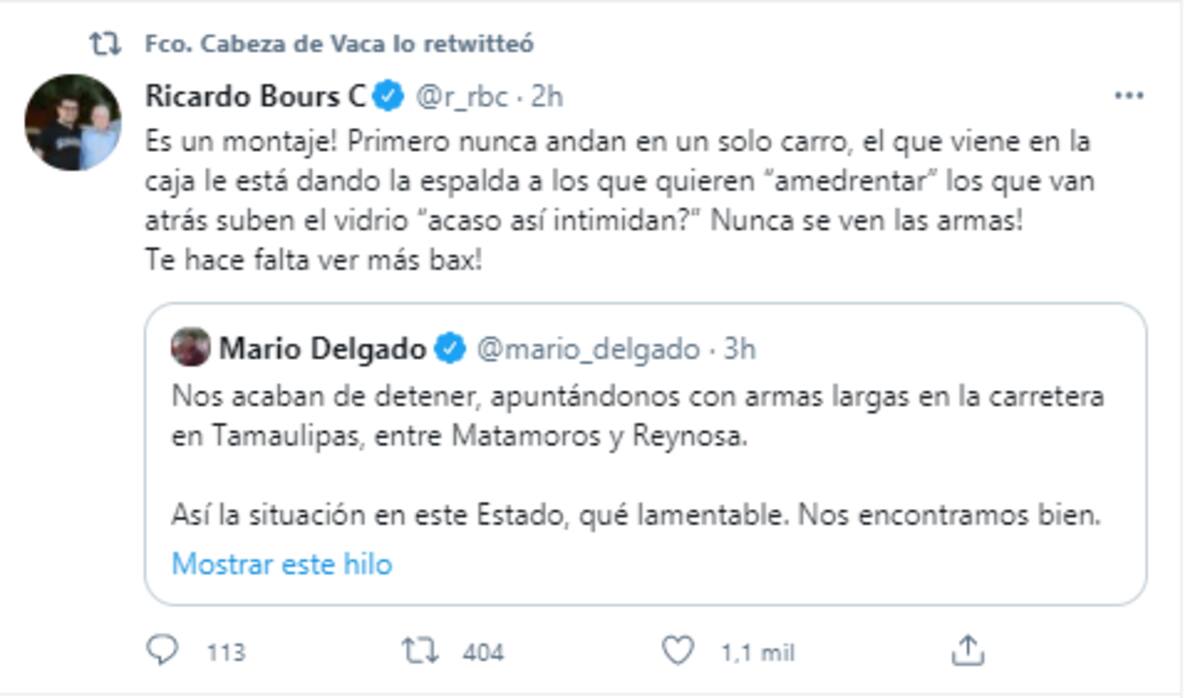Like the tweet with the heart icon
1200x698 pixels.
[679, 652]
